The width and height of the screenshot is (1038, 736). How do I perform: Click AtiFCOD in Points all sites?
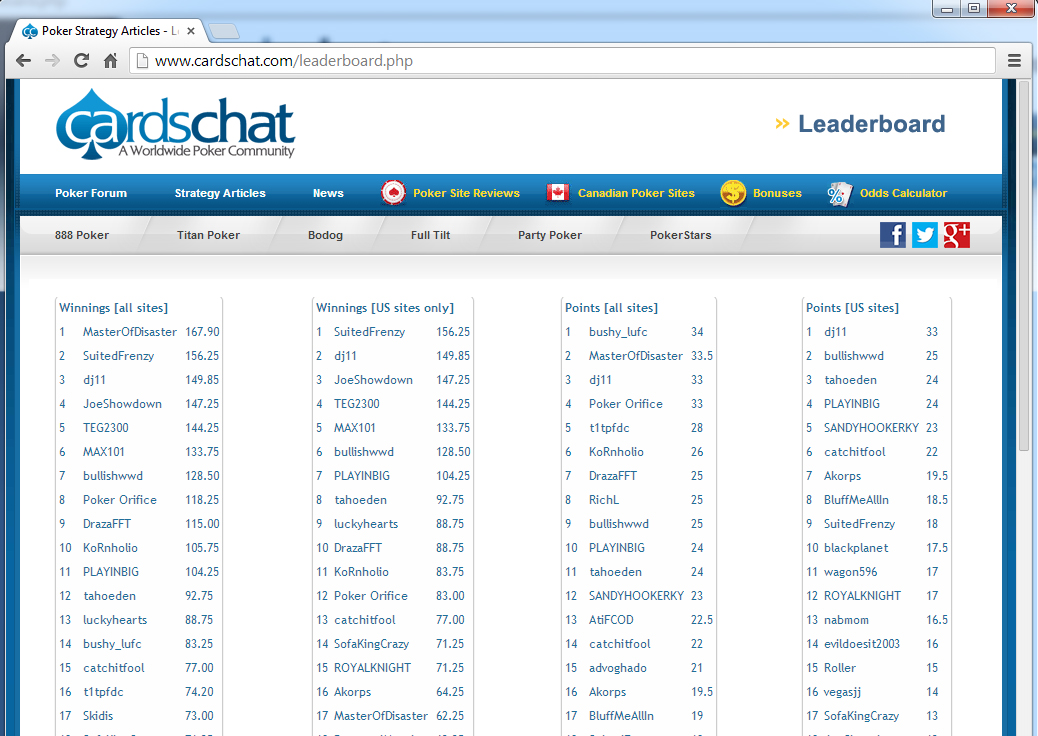[611, 620]
